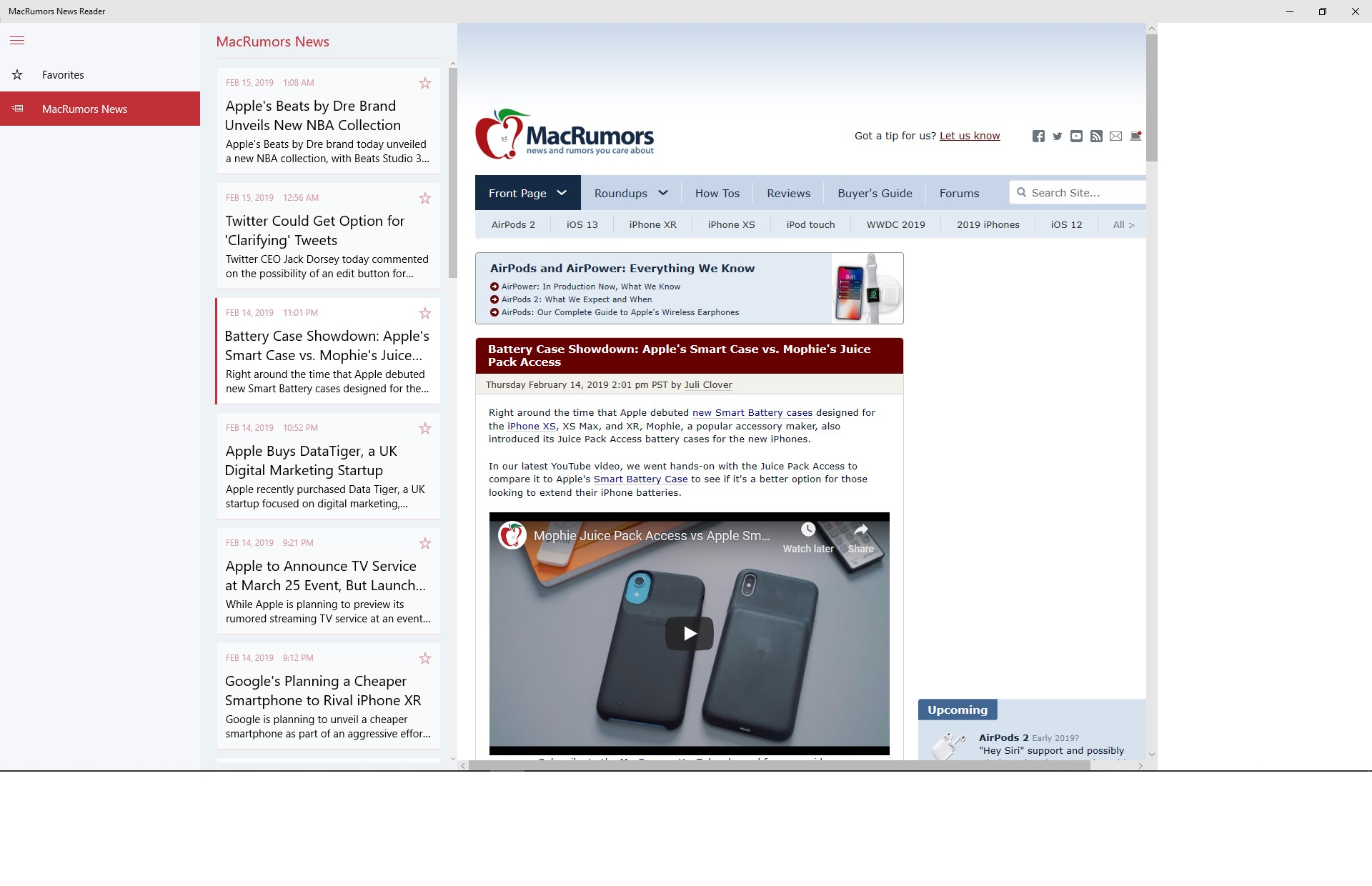Open Apple Buys DataTiger article

[x=329, y=466]
